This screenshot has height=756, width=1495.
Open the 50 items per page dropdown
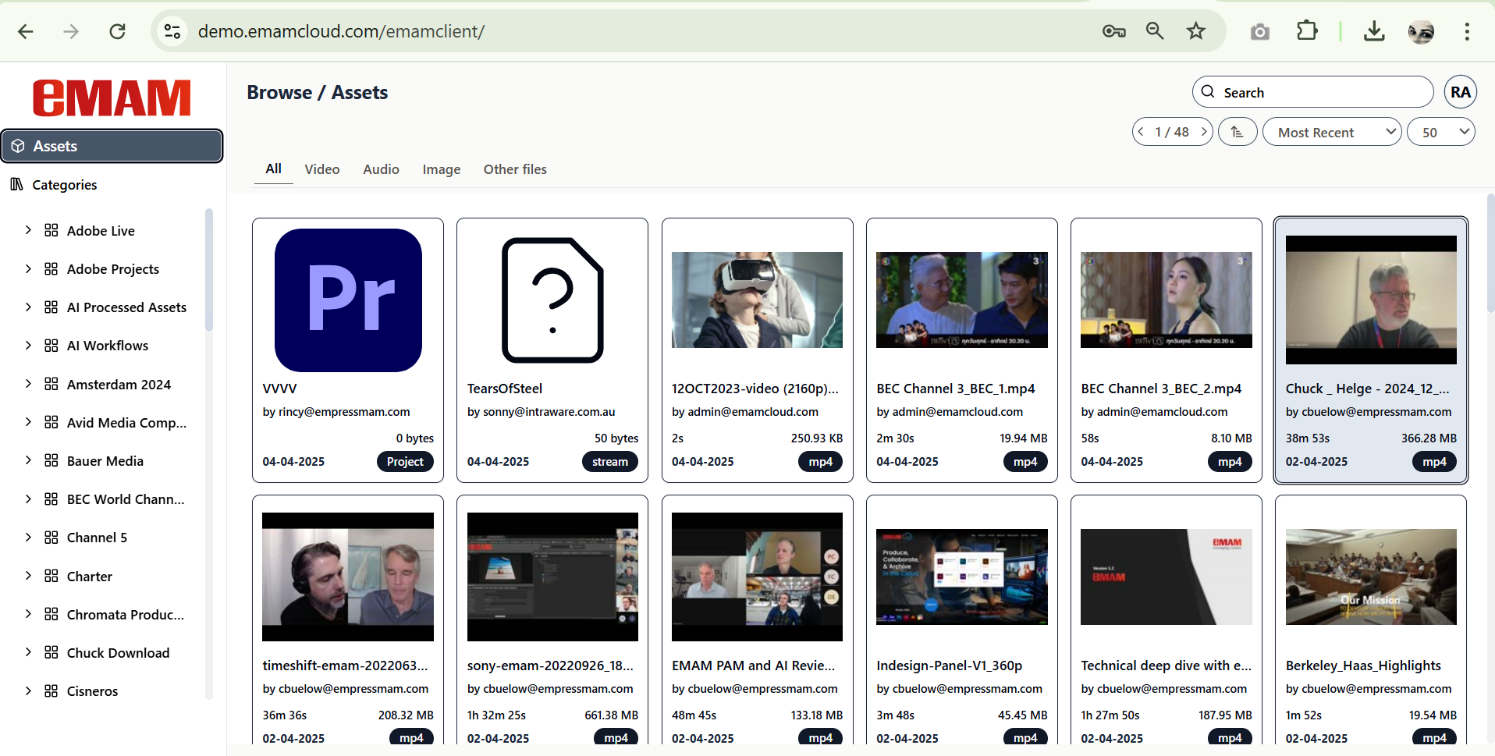[x=1441, y=132]
